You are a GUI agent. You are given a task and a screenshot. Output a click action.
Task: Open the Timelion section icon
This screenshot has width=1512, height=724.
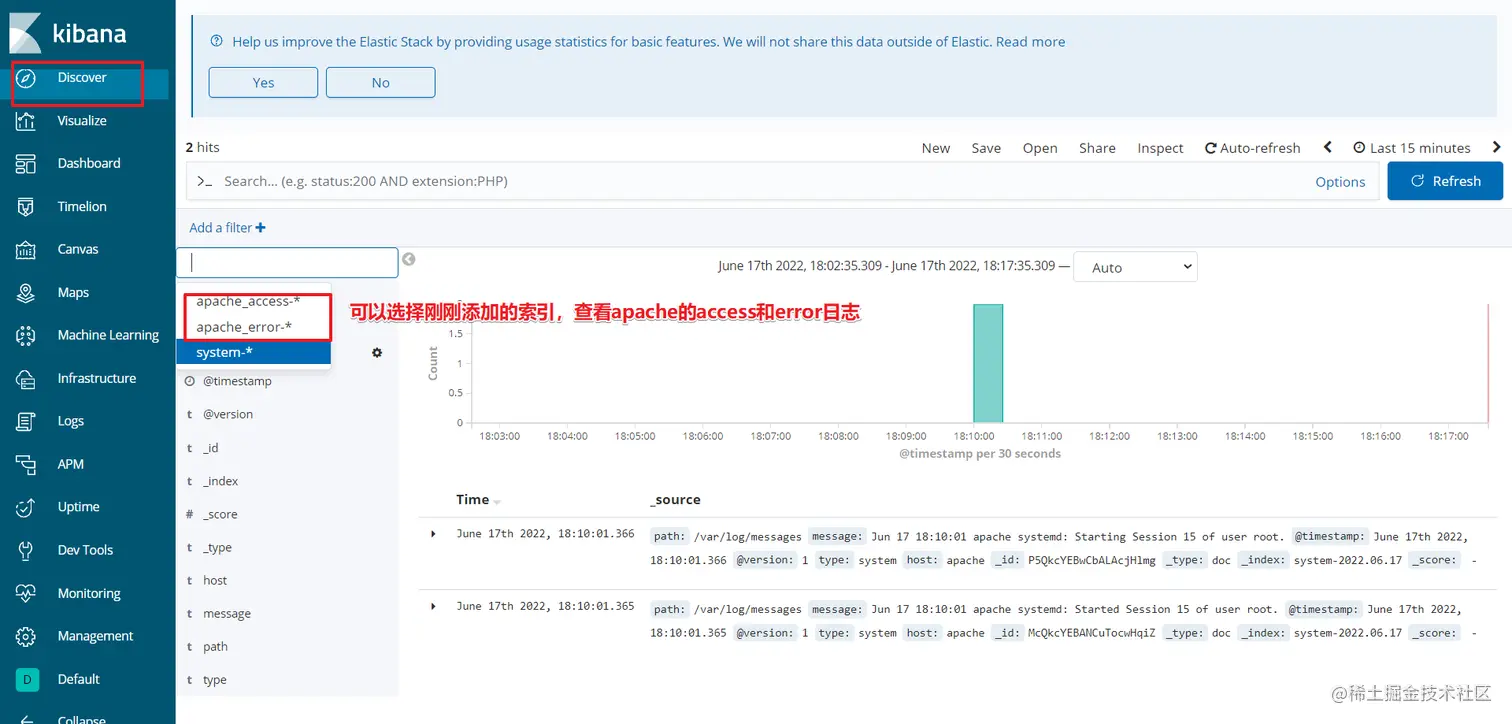pyautogui.click(x=27, y=207)
